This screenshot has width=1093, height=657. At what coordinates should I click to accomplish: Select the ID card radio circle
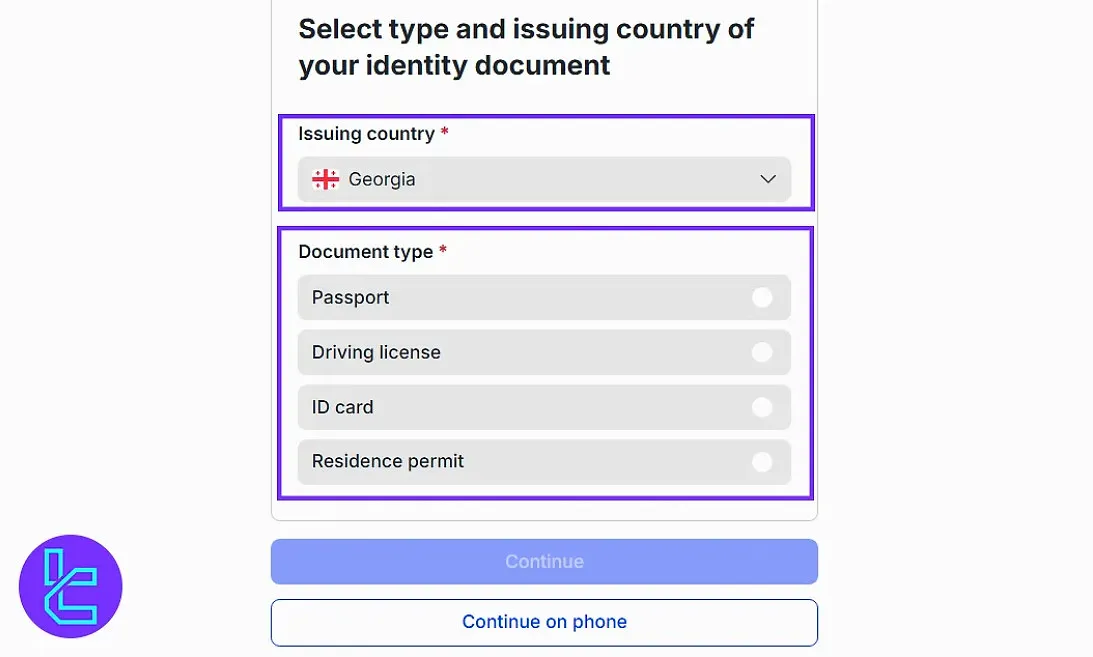762,407
